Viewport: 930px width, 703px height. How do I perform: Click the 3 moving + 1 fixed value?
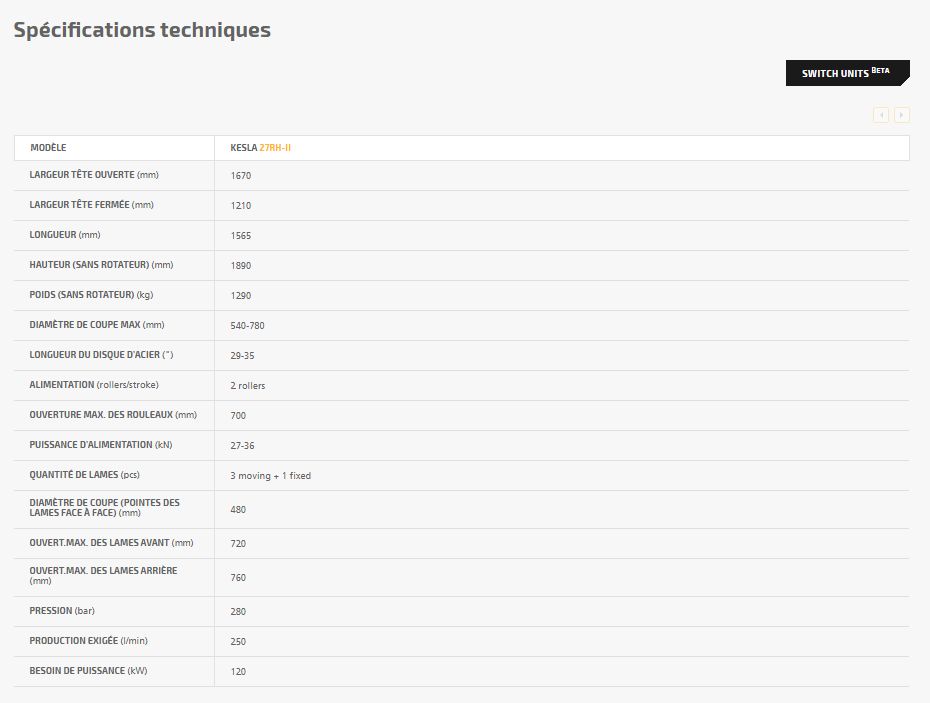coord(270,476)
